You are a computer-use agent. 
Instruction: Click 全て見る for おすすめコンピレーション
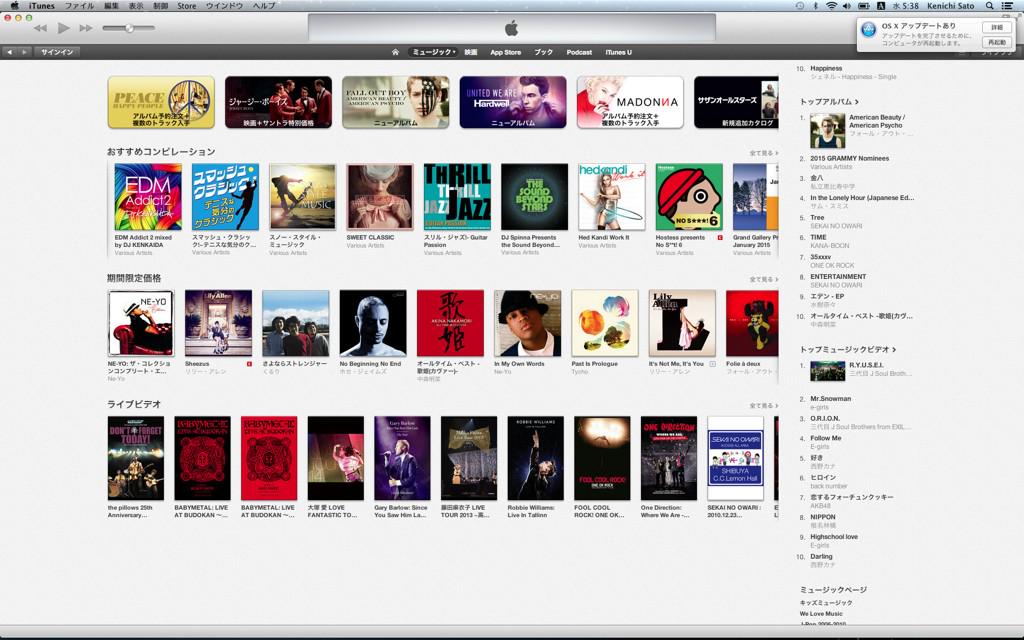(x=763, y=153)
